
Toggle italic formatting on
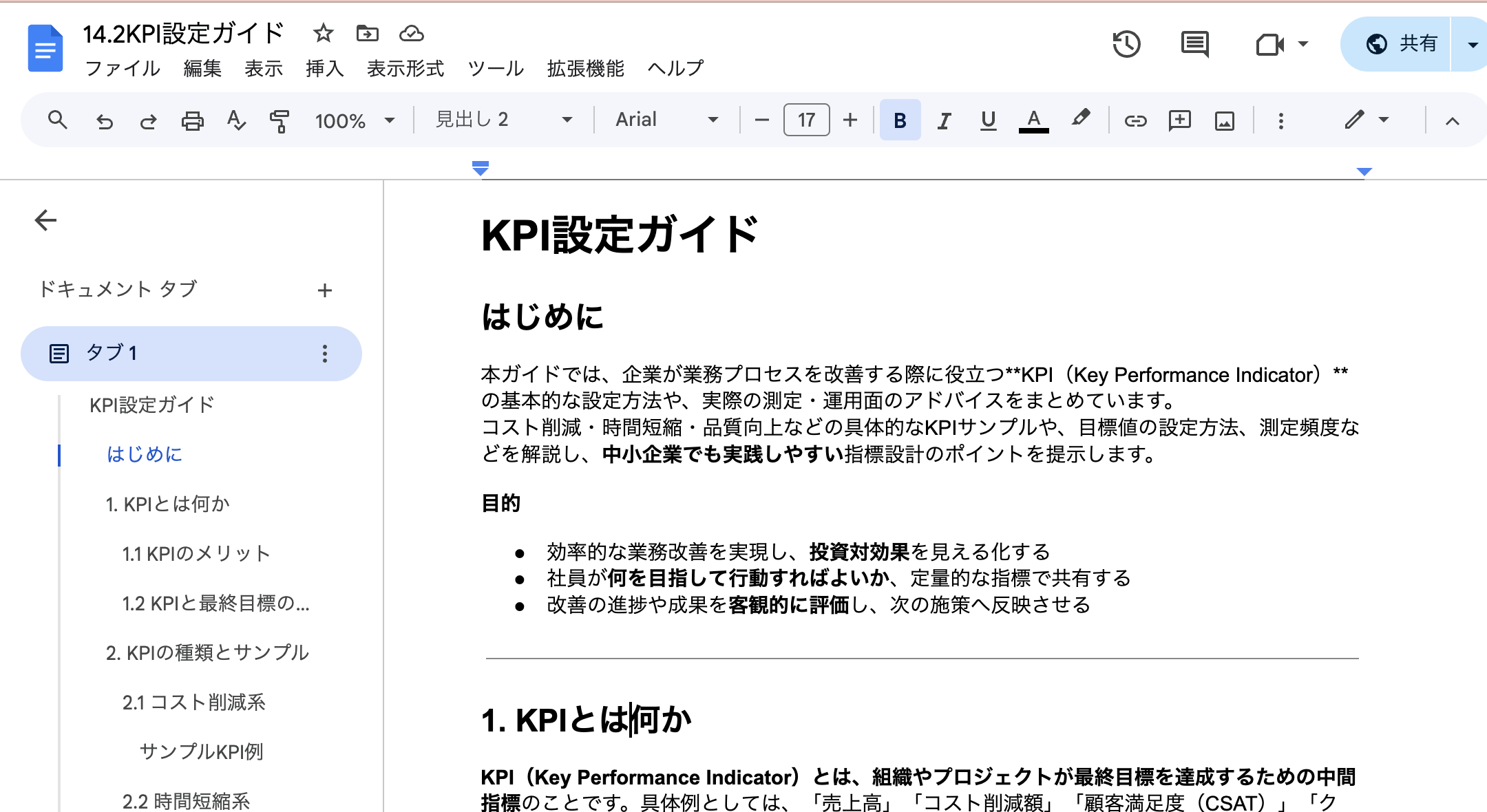coord(944,120)
